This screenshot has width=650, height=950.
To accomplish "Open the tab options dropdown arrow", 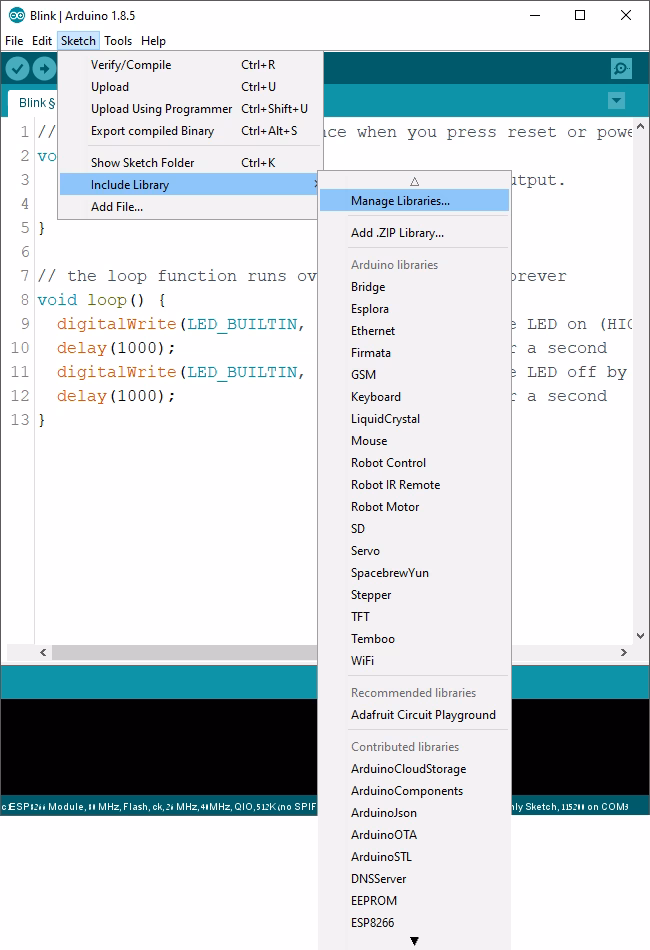I will (616, 101).
